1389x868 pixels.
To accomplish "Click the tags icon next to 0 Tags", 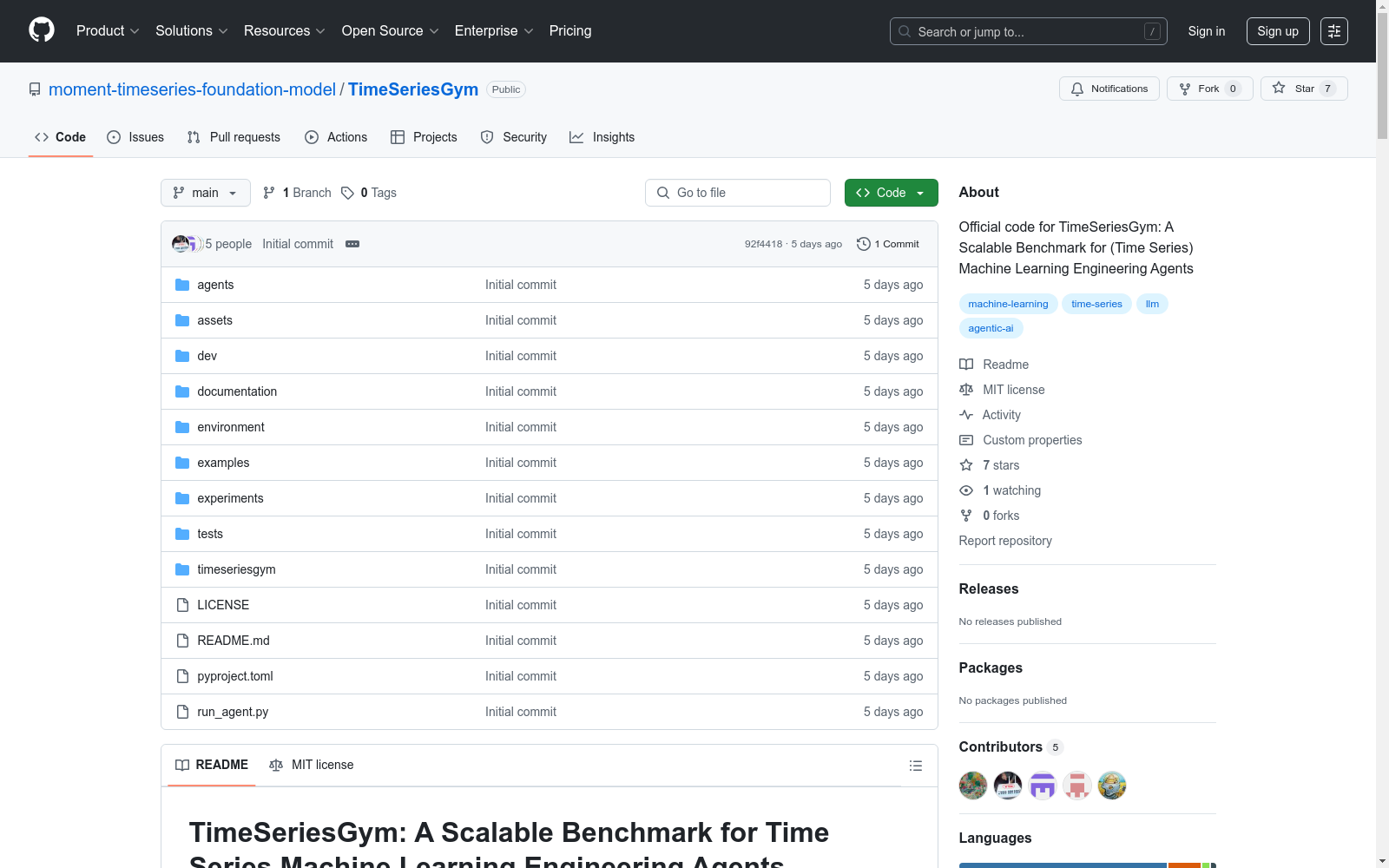I will [x=347, y=193].
